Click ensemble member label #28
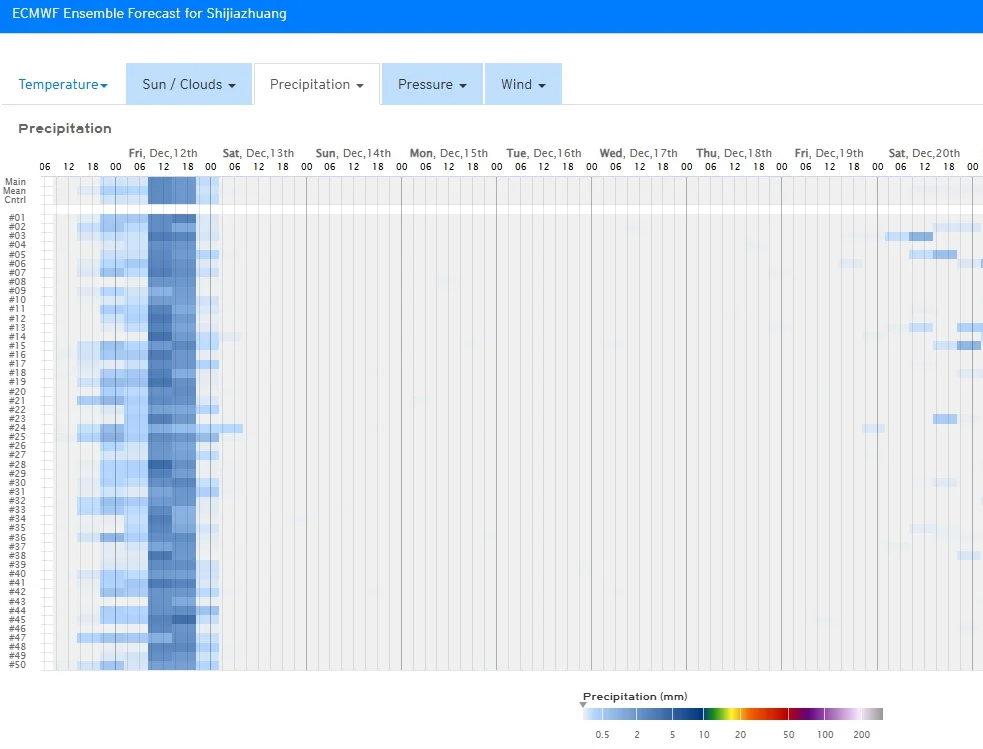 pos(18,464)
